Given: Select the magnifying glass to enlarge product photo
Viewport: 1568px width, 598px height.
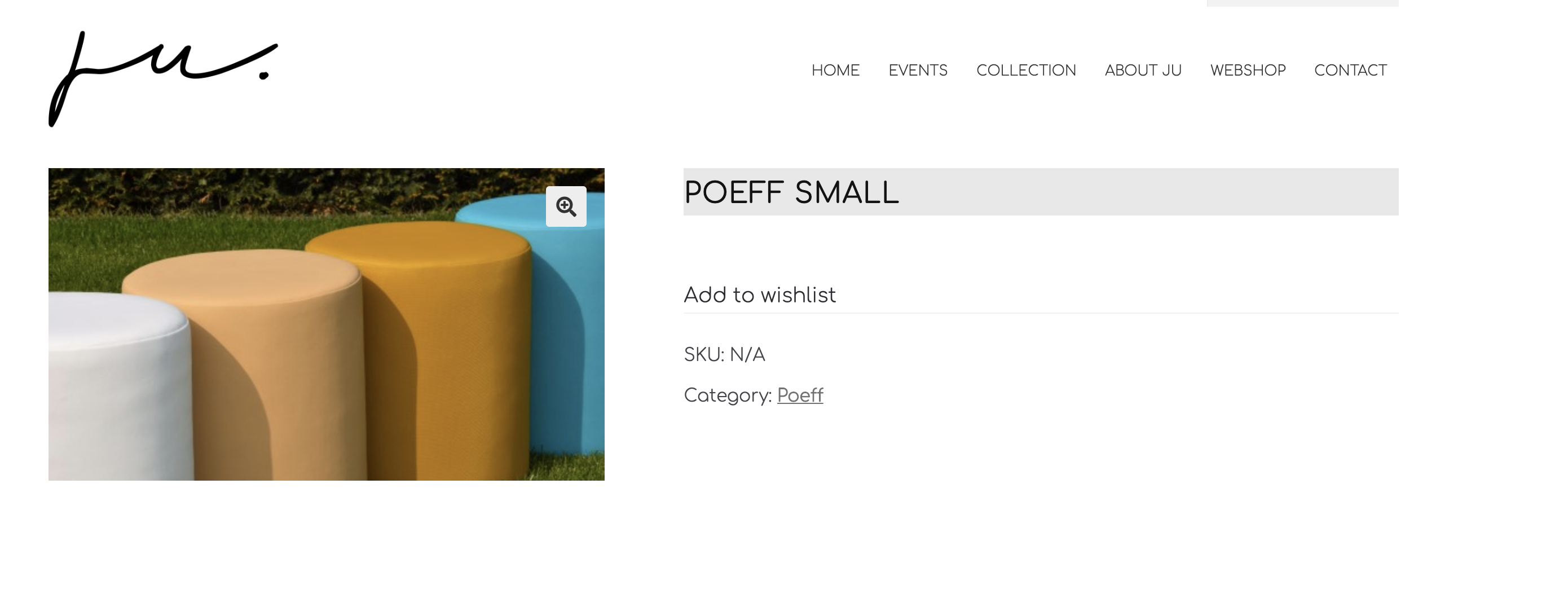Looking at the screenshot, I should (x=566, y=207).
